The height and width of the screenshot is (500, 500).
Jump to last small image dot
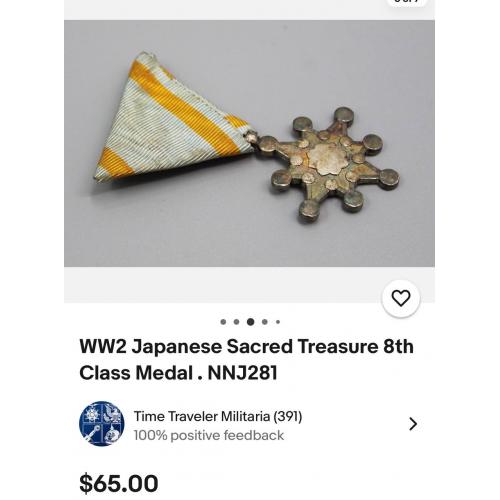[x=278, y=322]
